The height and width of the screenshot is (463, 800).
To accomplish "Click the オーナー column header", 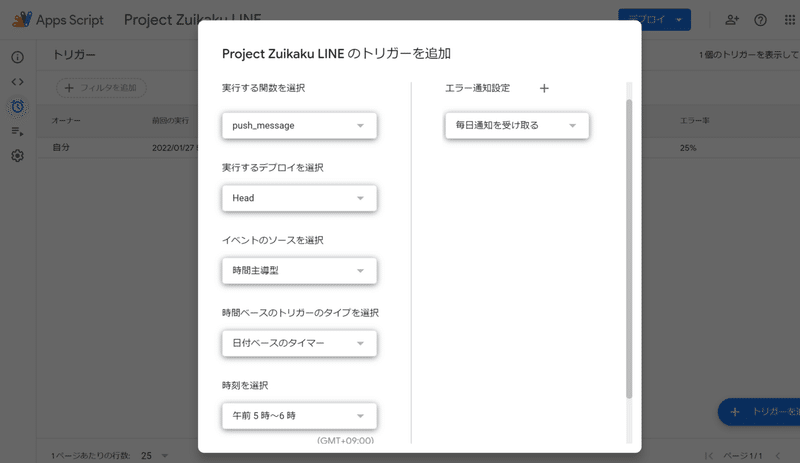I will point(66,120).
